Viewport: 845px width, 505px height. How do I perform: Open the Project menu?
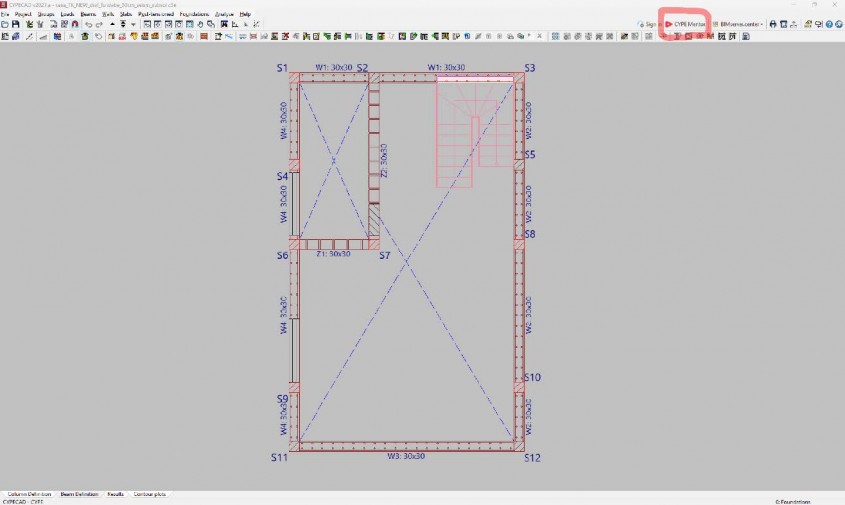coord(23,14)
